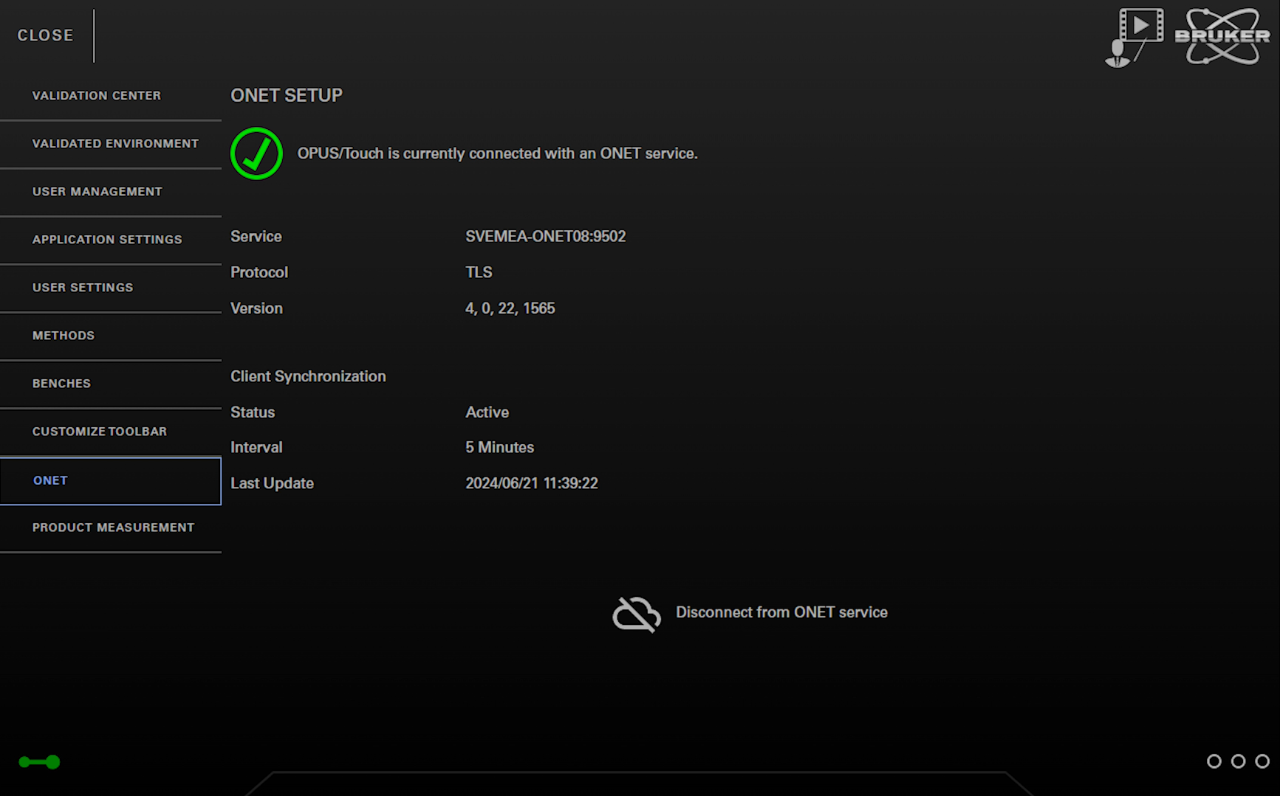
Task: Close the setup screen via CLOSE
Action: 46,35
